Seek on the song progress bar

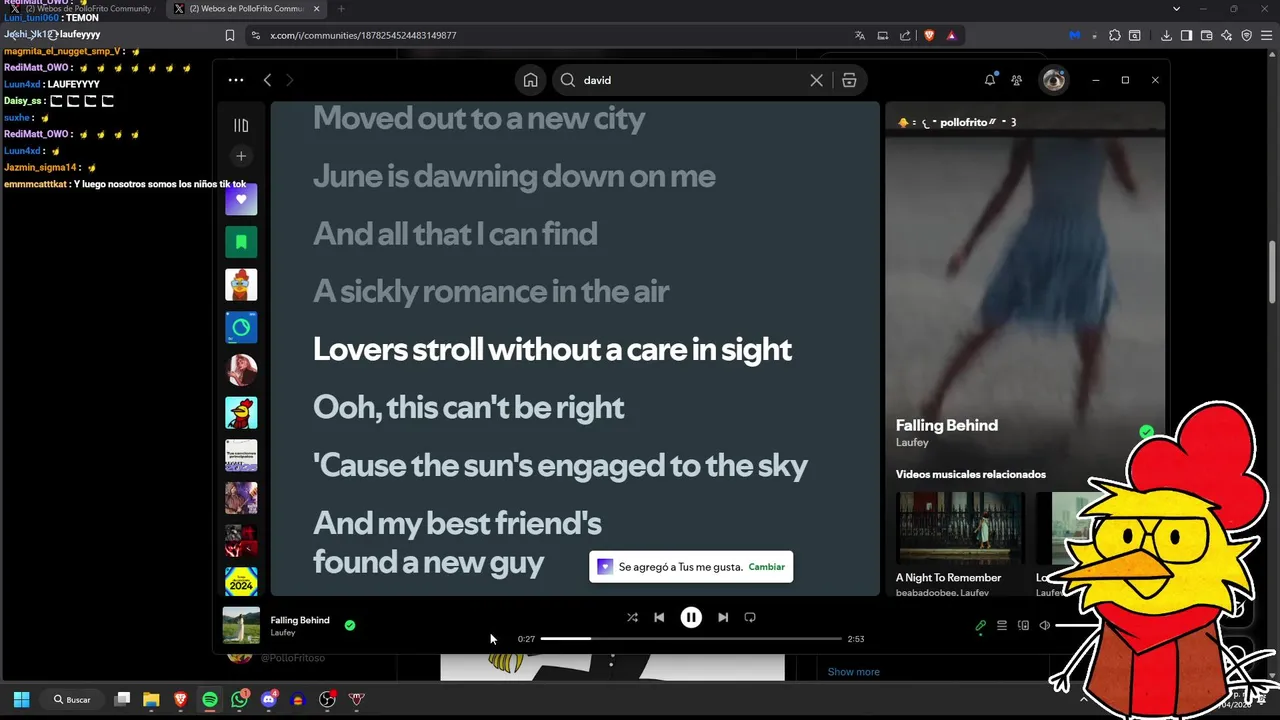[691, 638]
